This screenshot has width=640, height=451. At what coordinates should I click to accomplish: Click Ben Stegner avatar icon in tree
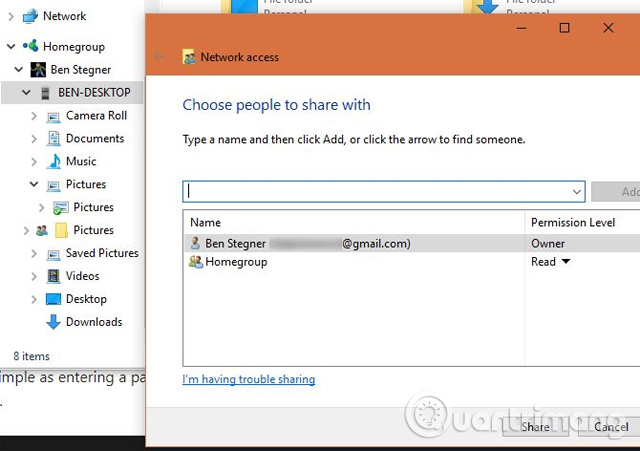38,70
